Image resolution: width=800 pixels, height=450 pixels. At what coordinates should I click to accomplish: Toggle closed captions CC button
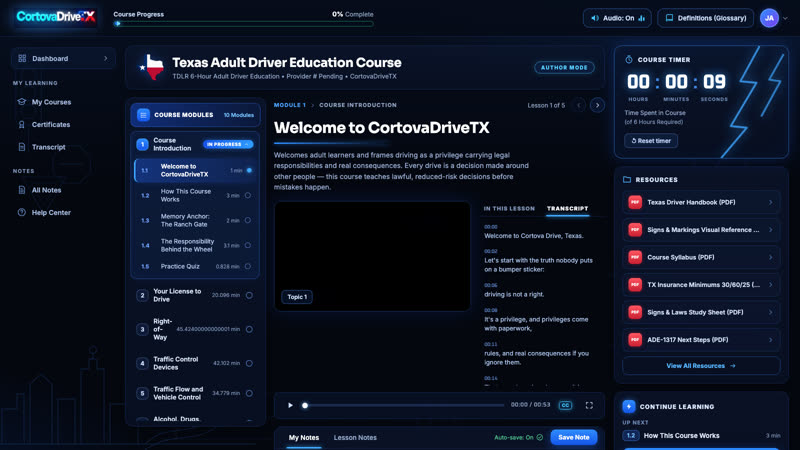(565, 405)
